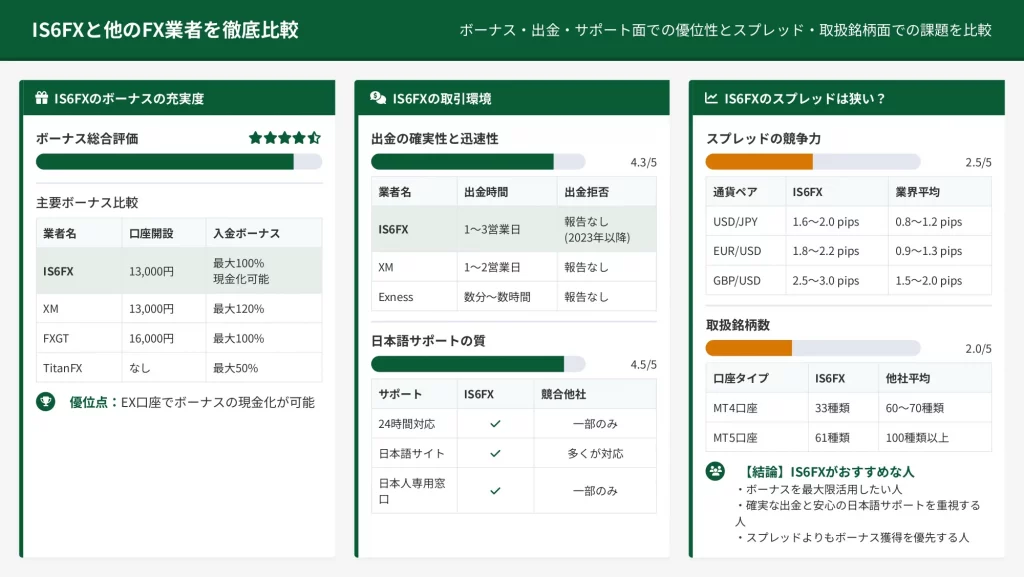Select the 業界平均 column header
This screenshot has width=1024, height=577.
coord(917,192)
